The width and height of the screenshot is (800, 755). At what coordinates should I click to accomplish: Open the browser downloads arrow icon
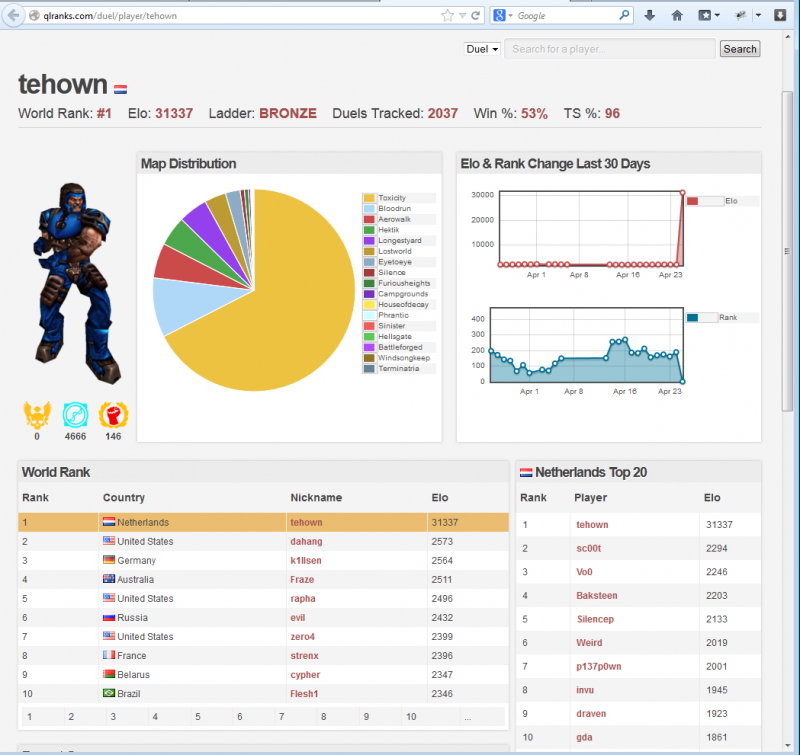coord(649,15)
